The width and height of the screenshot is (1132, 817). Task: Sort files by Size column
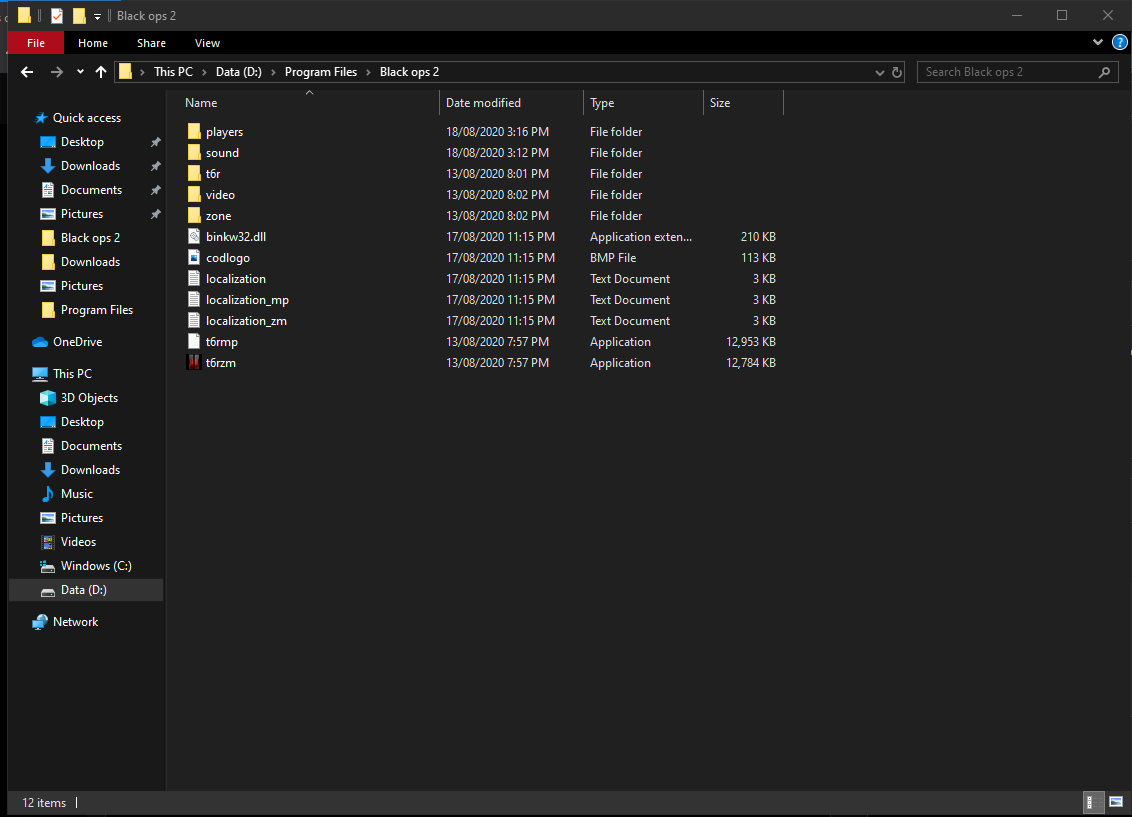point(720,103)
